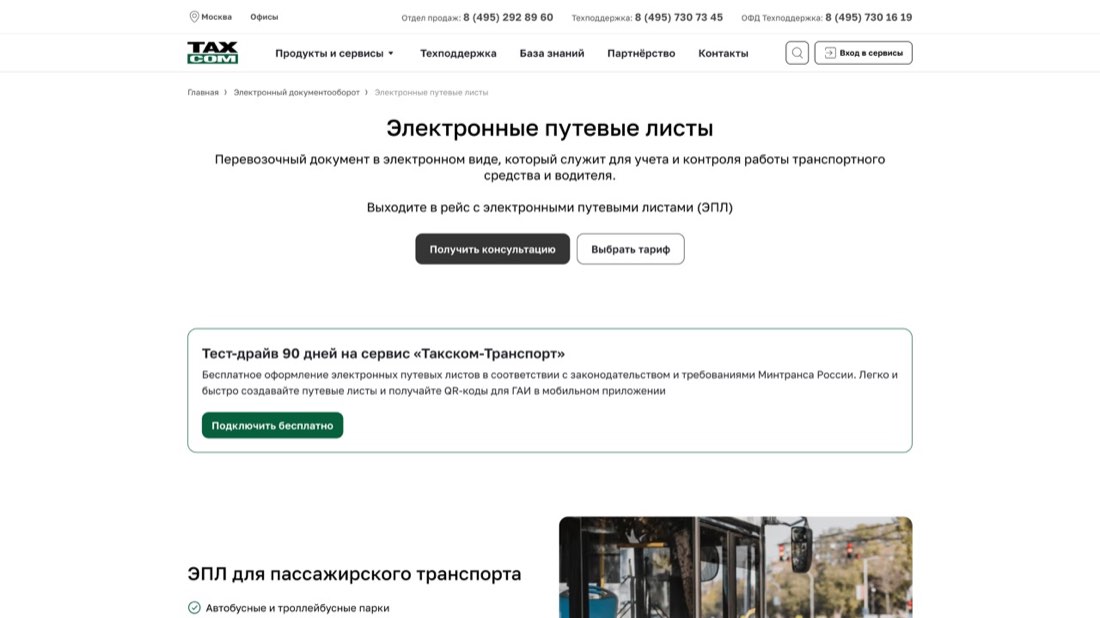Call the sales number 8 (495) 292 89 60

508,18
